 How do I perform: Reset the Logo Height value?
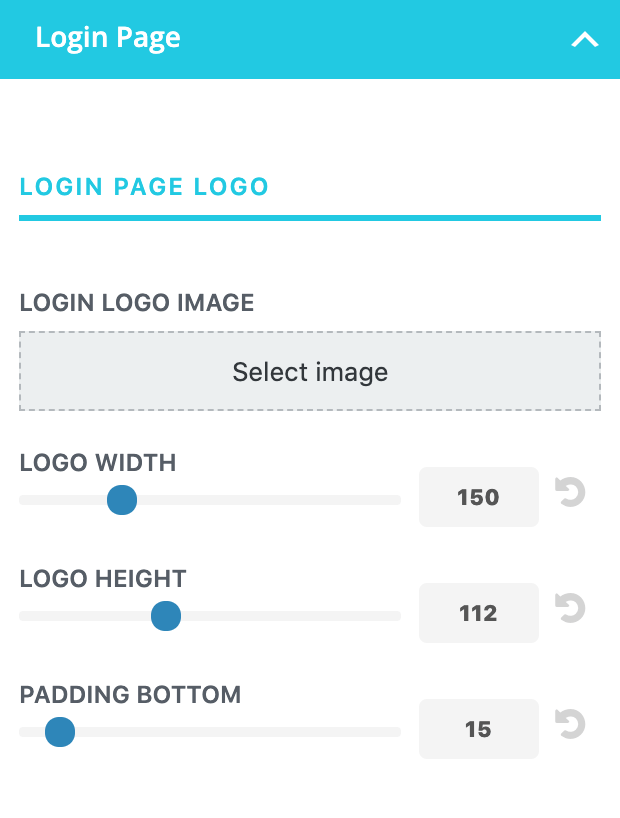[x=570, y=608]
